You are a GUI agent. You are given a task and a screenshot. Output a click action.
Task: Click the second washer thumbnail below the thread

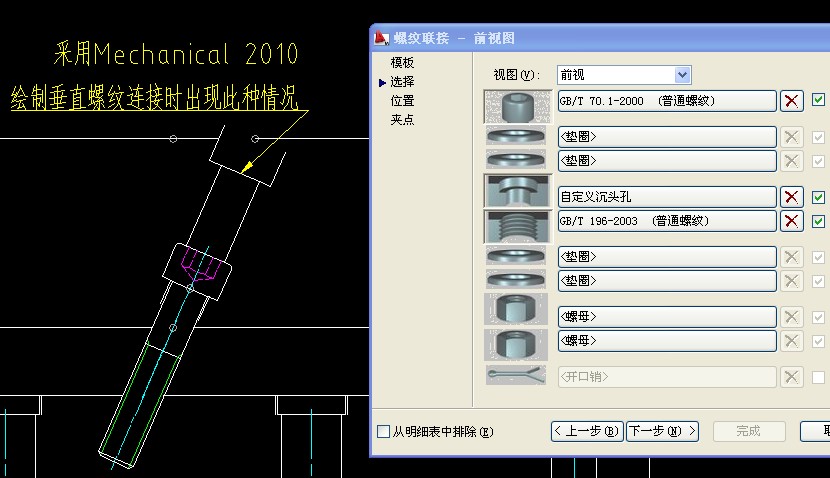(x=516, y=279)
